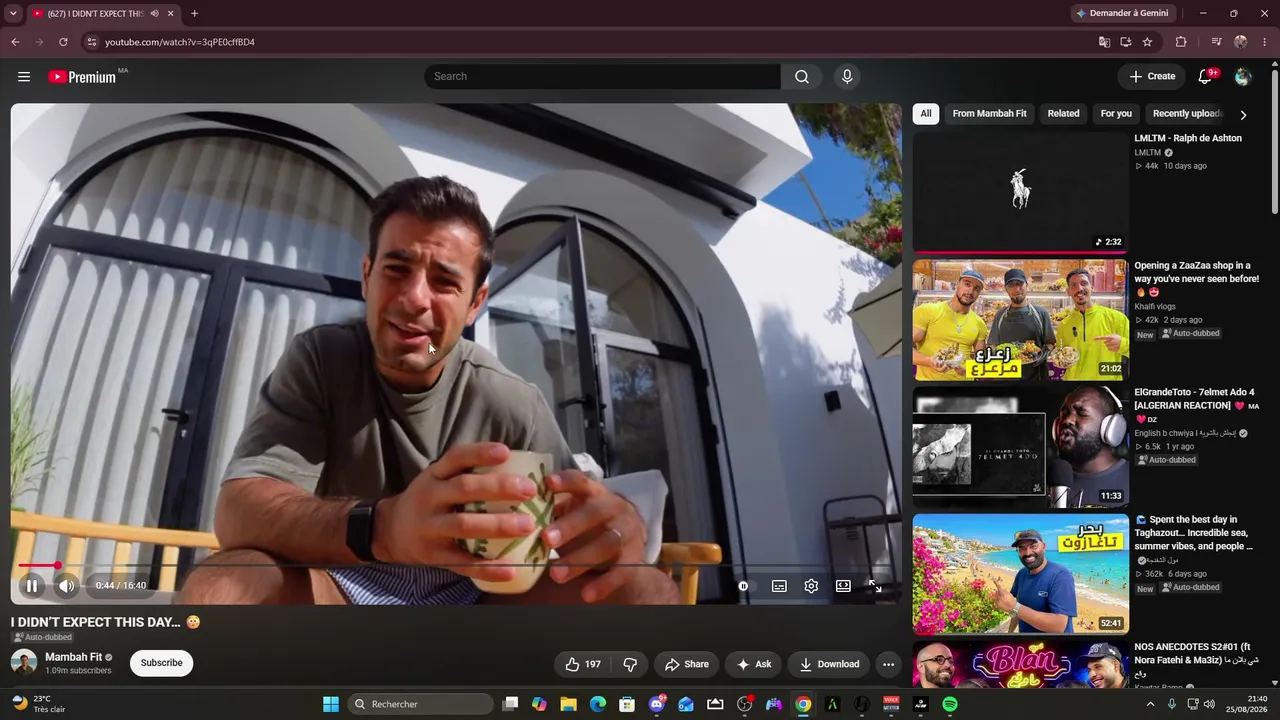The width and height of the screenshot is (1280, 720).
Task: Switch to the YouTube video browser tab
Action: (x=103, y=14)
